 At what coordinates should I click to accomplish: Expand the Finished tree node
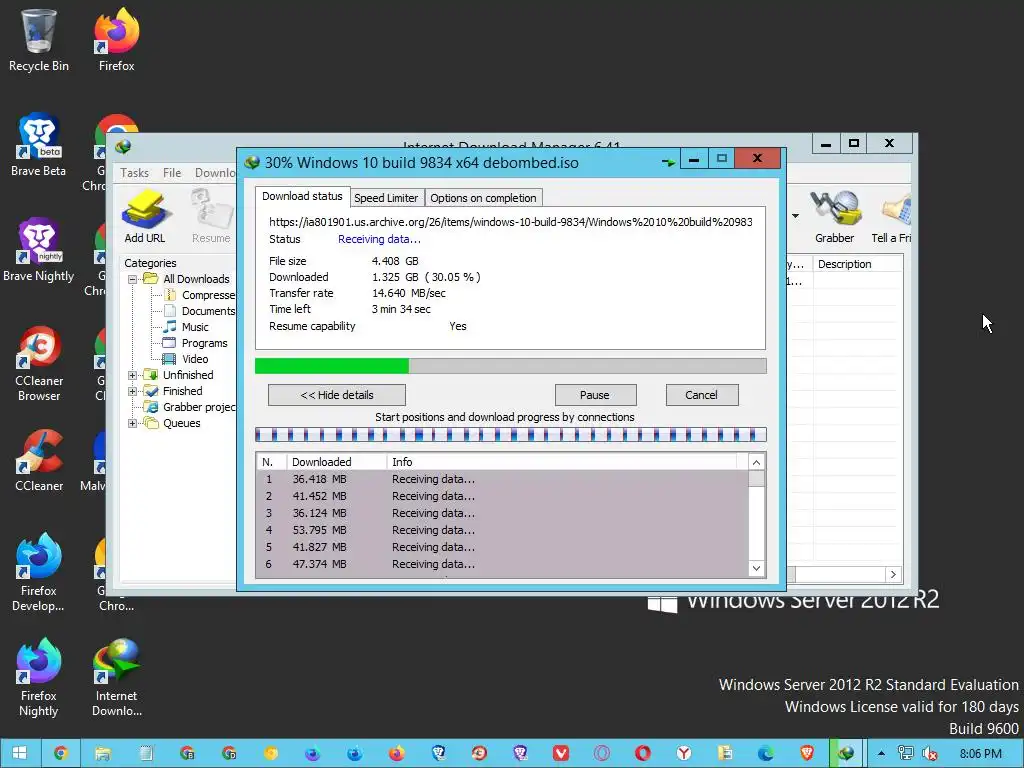[x=133, y=391]
